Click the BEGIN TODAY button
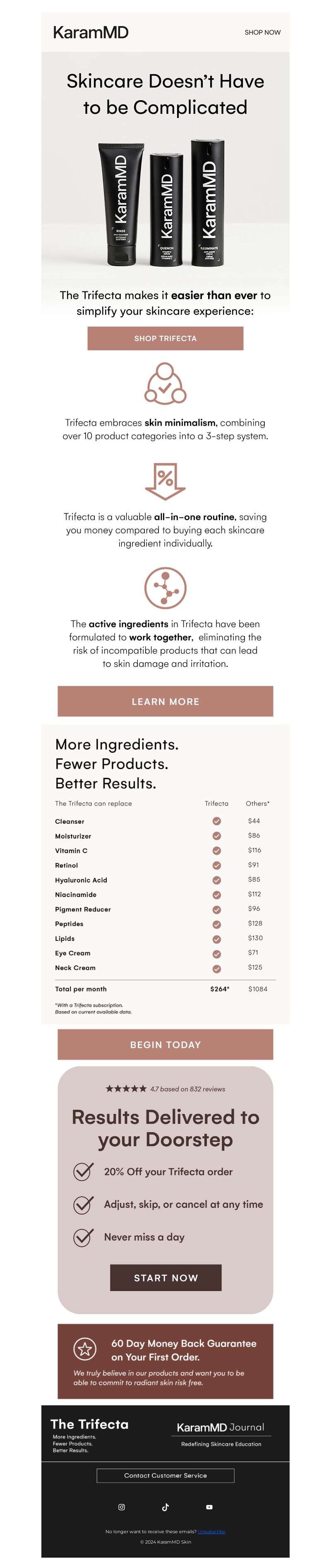 [x=165, y=1044]
